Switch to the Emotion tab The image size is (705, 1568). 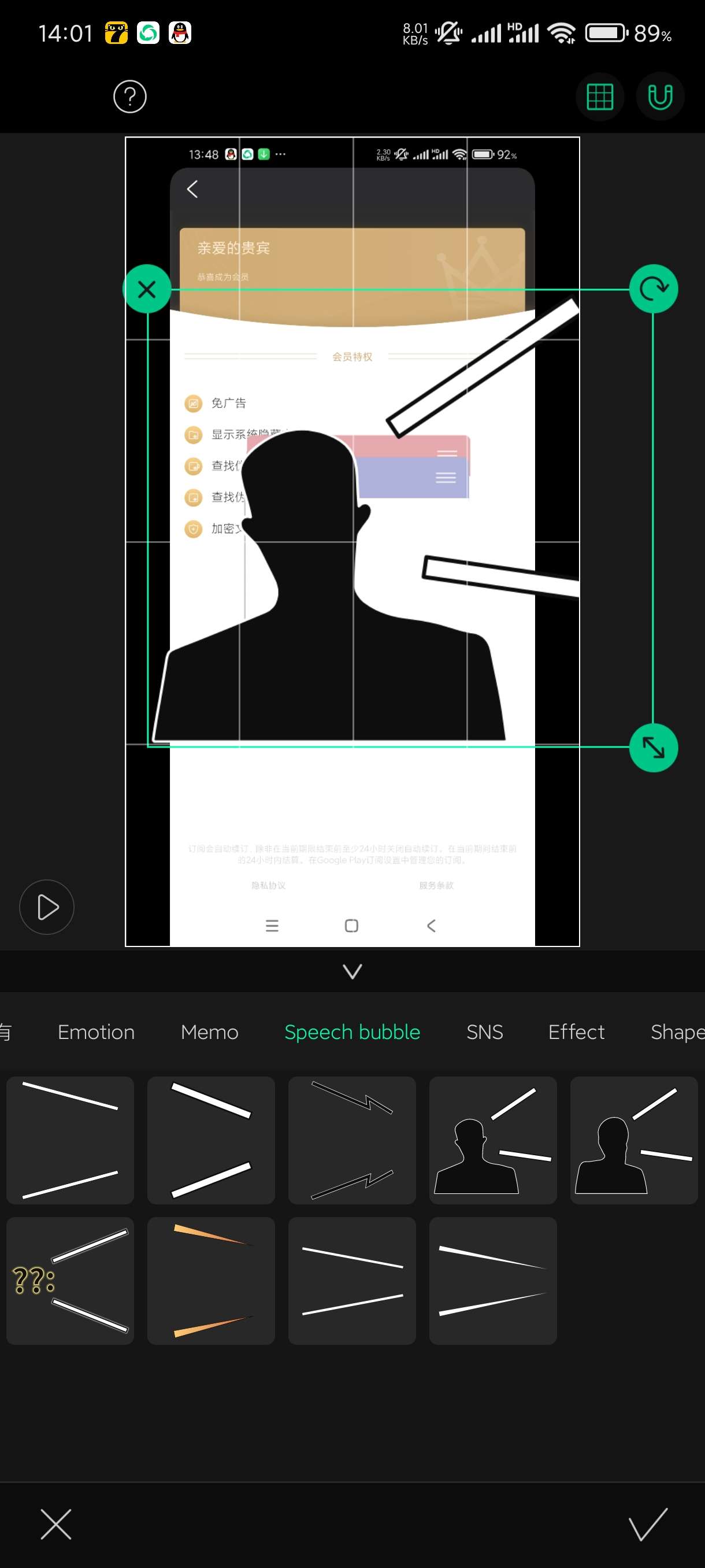tap(96, 1031)
